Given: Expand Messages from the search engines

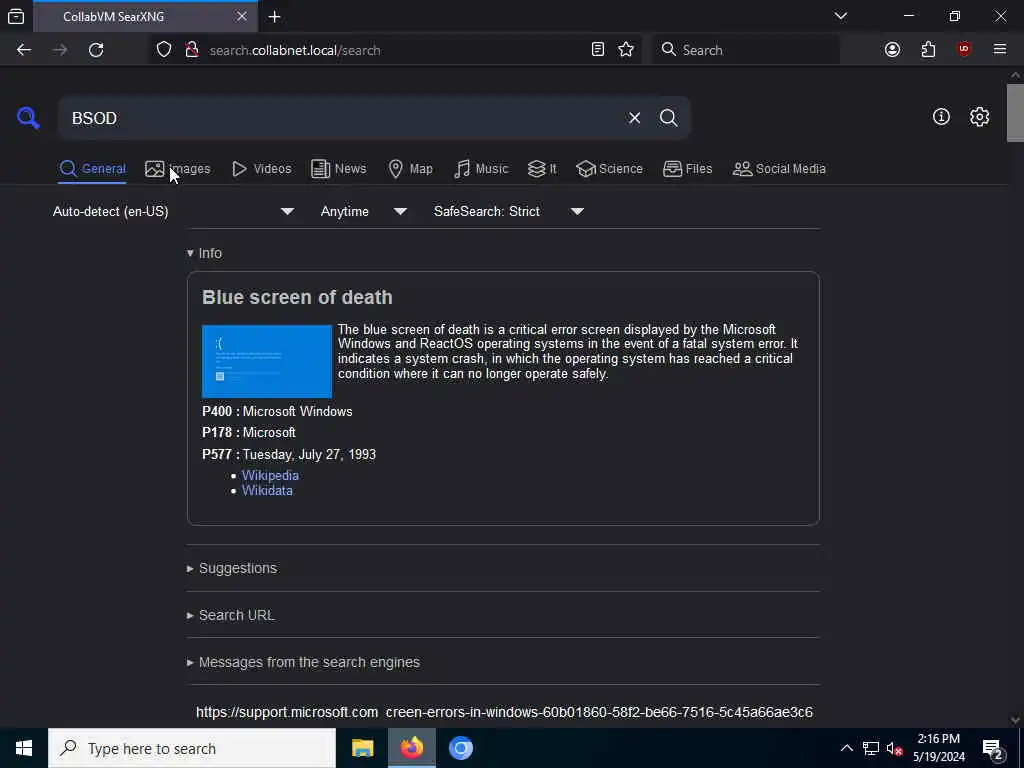Looking at the screenshot, I should pos(303,662).
